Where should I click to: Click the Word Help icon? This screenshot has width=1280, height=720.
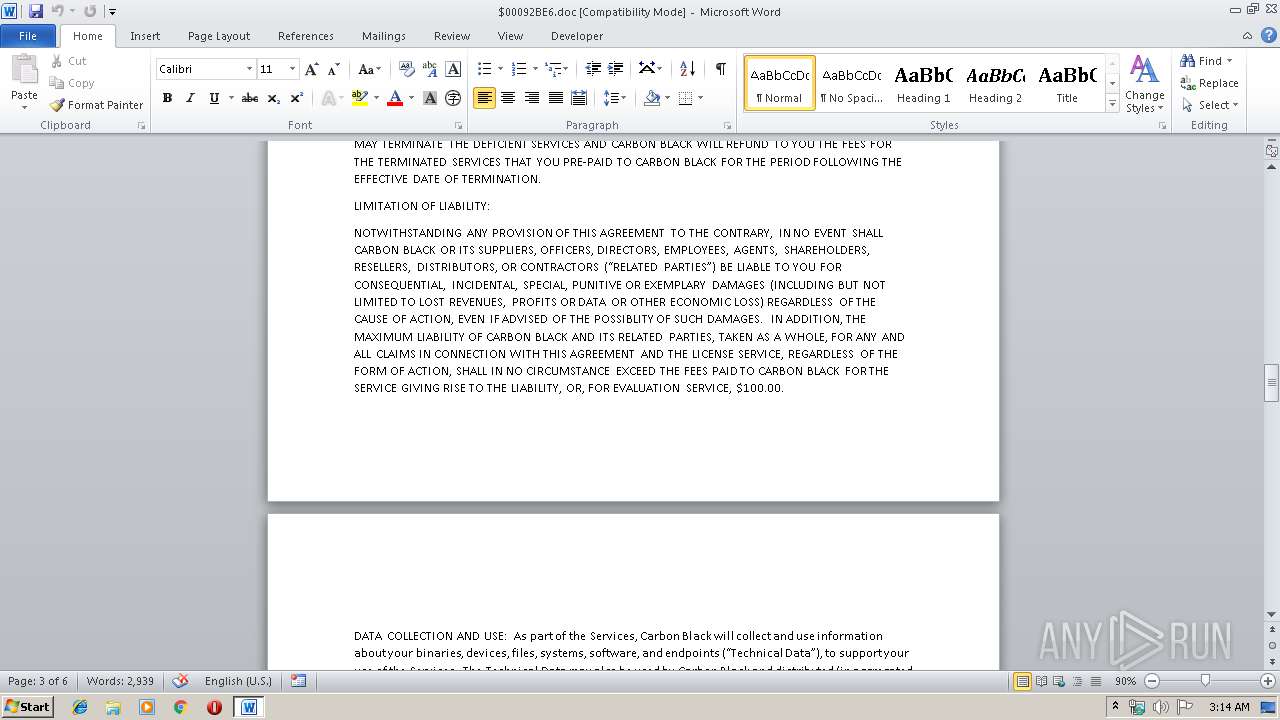coord(1269,36)
